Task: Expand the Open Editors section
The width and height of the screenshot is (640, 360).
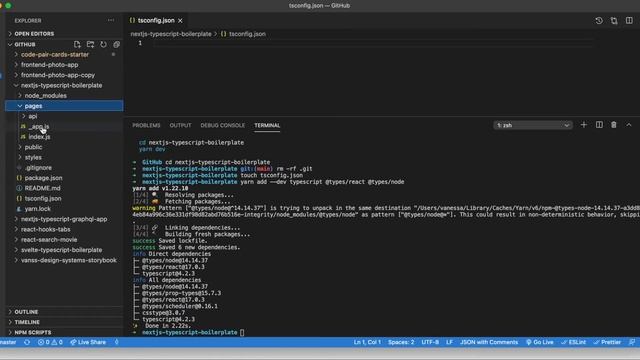Action: click(34, 34)
